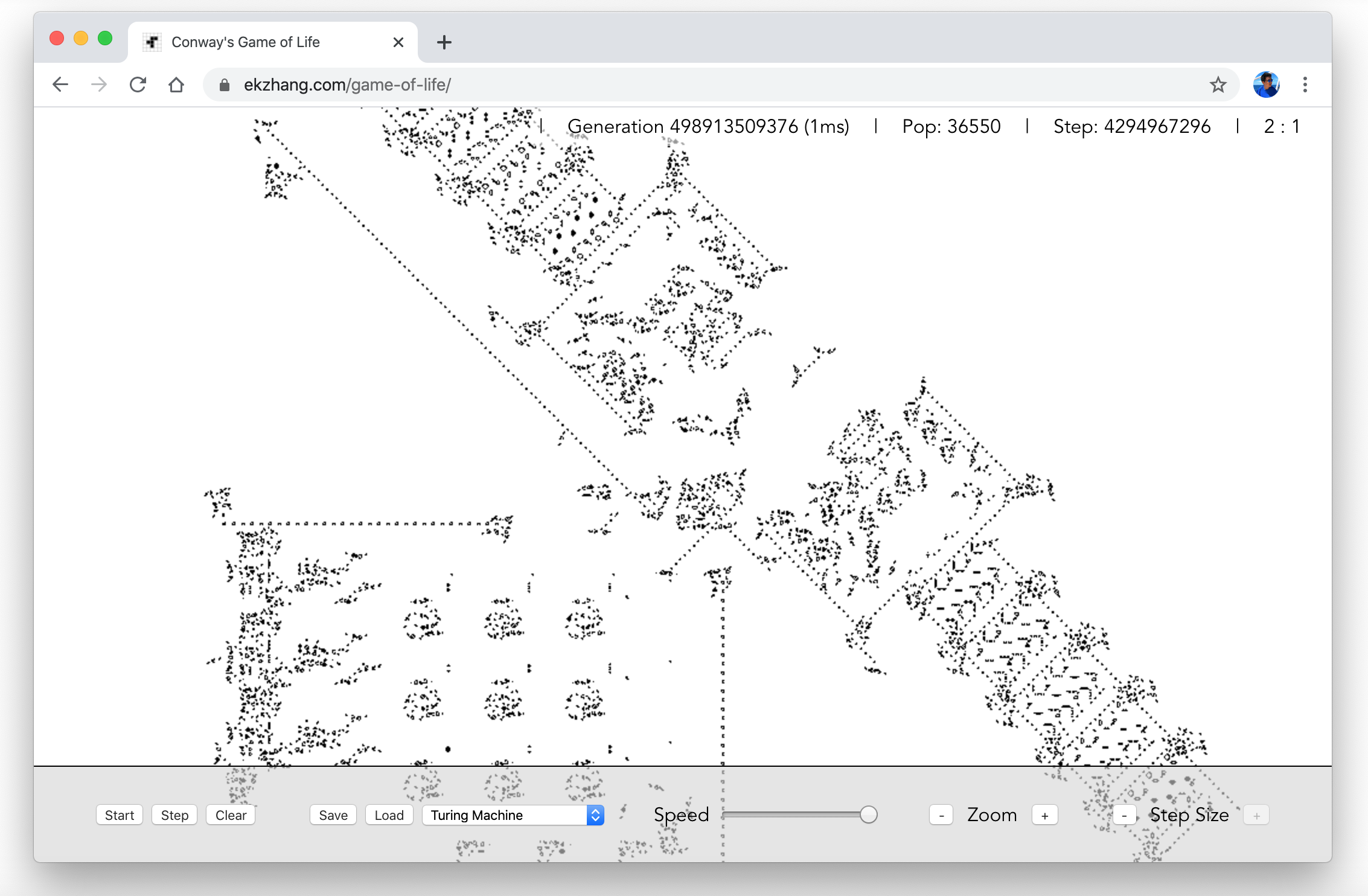Save the current pattern
The image size is (1368, 896).
[x=333, y=815]
